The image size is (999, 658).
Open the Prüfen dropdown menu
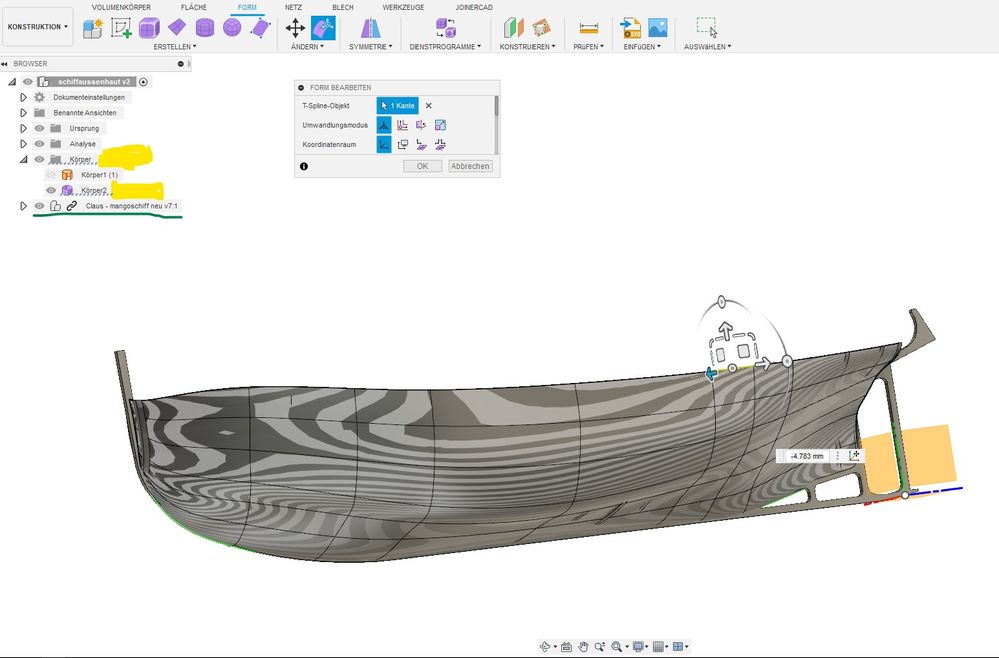coord(588,46)
